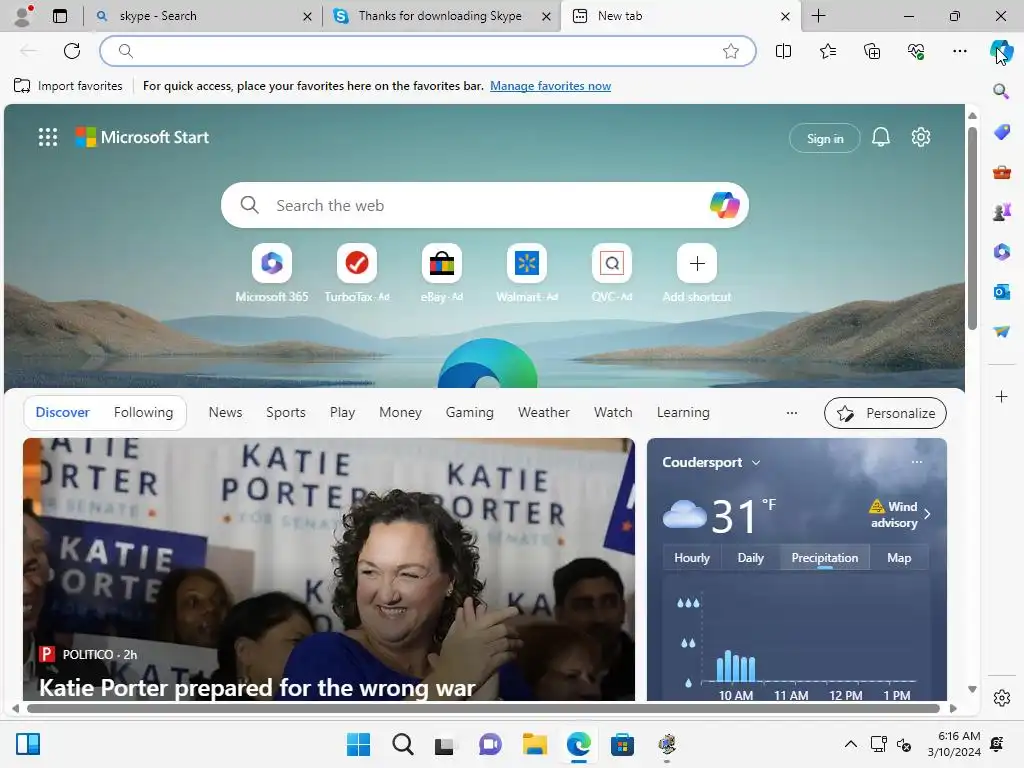Switch weather card to Hourly tab

click(x=692, y=558)
